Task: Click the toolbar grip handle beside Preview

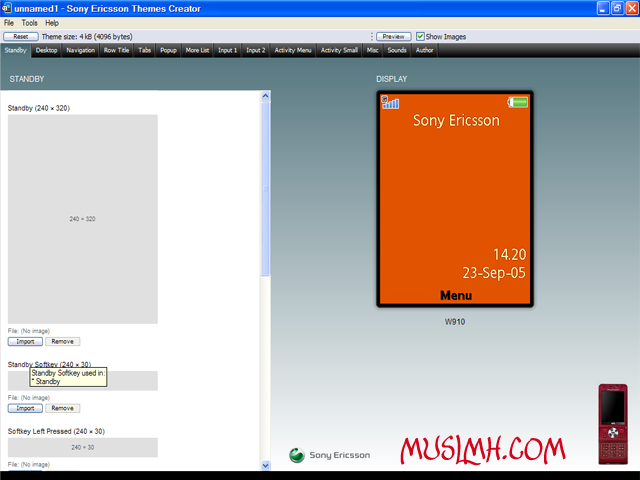Action: point(371,36)
